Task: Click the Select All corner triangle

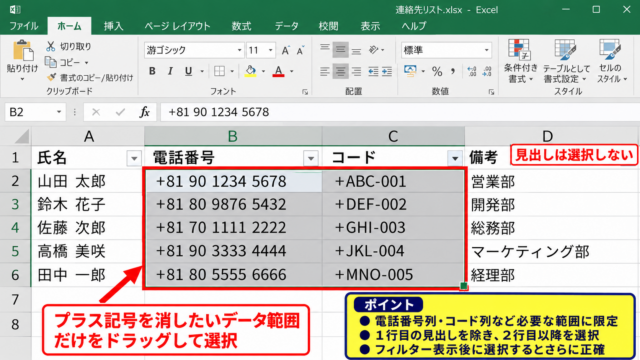Action: click(x=21, y=136)
